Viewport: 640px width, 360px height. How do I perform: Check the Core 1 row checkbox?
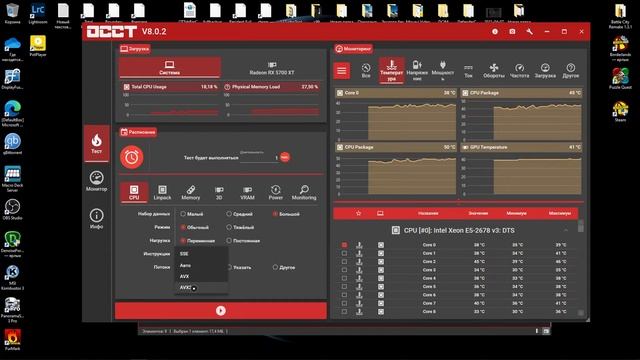(344, 253)
